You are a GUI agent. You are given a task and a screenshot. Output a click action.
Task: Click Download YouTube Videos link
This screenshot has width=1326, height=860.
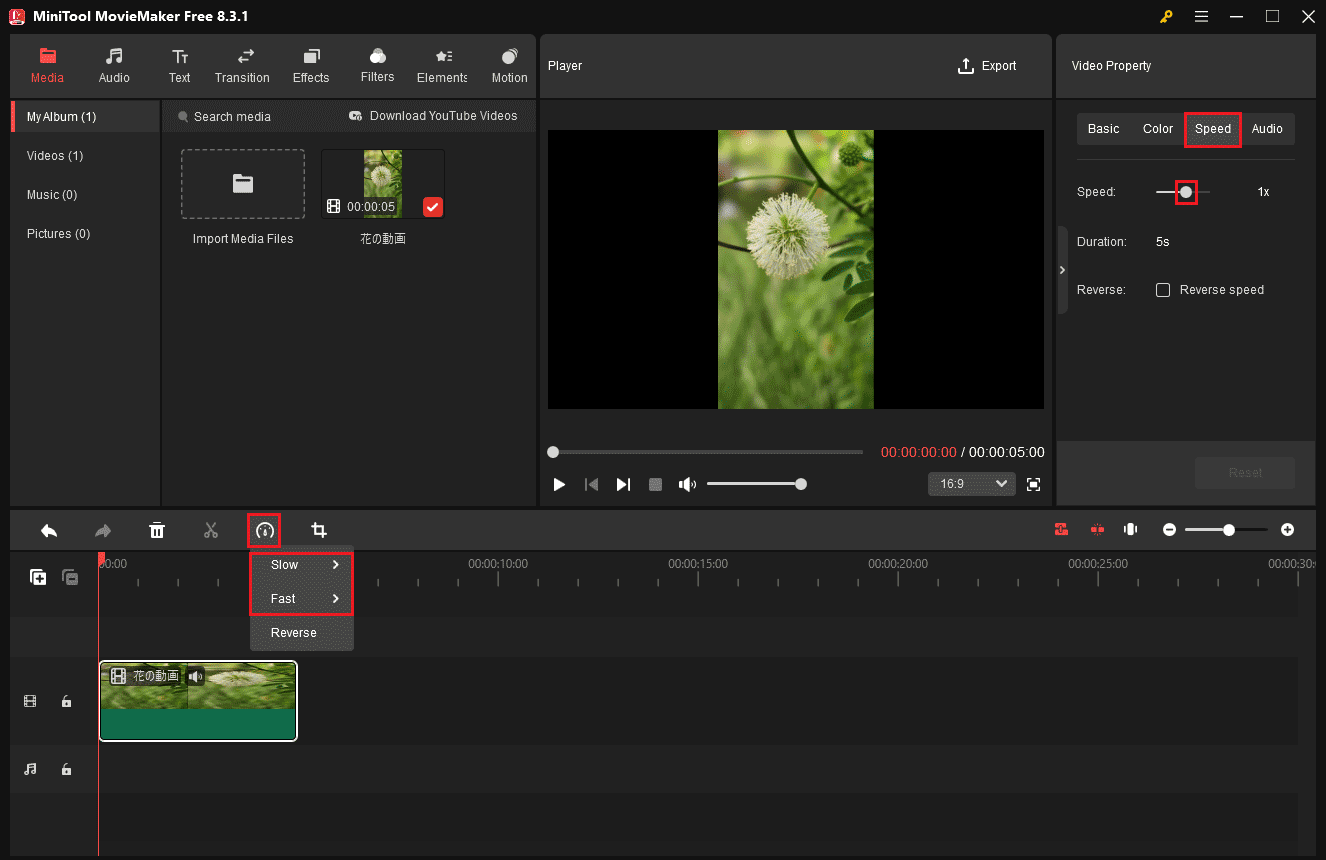433,116
